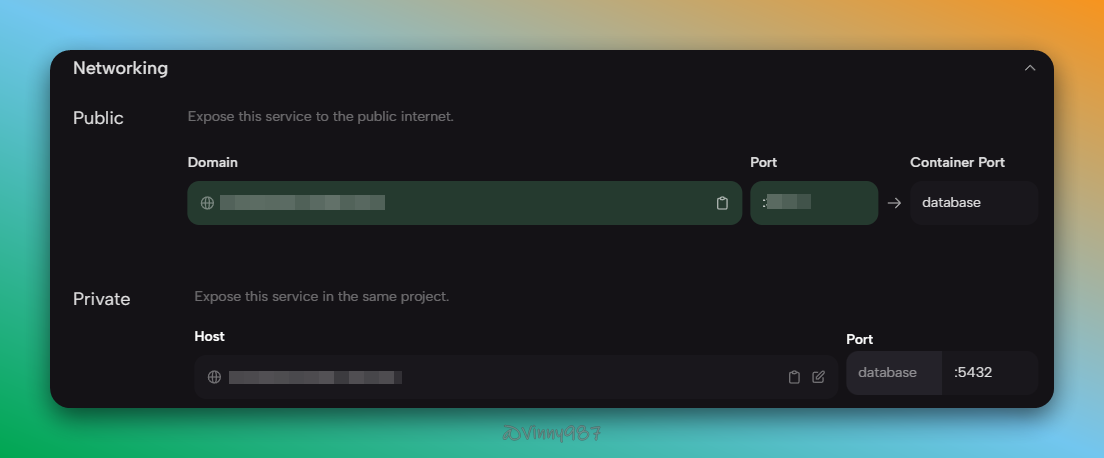Open the Container Port database selector
The width and height of the screenshot is (1104, 458).
tap(972, 203)
